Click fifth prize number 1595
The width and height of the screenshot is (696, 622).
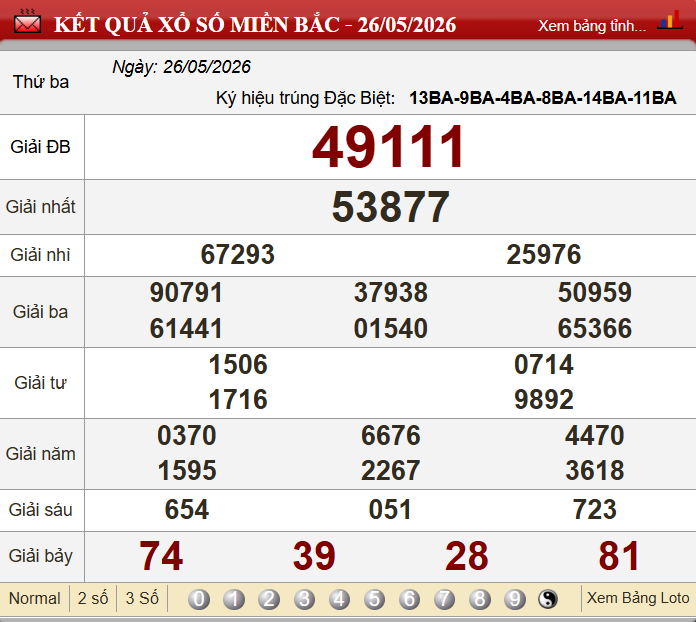[187, 470]
